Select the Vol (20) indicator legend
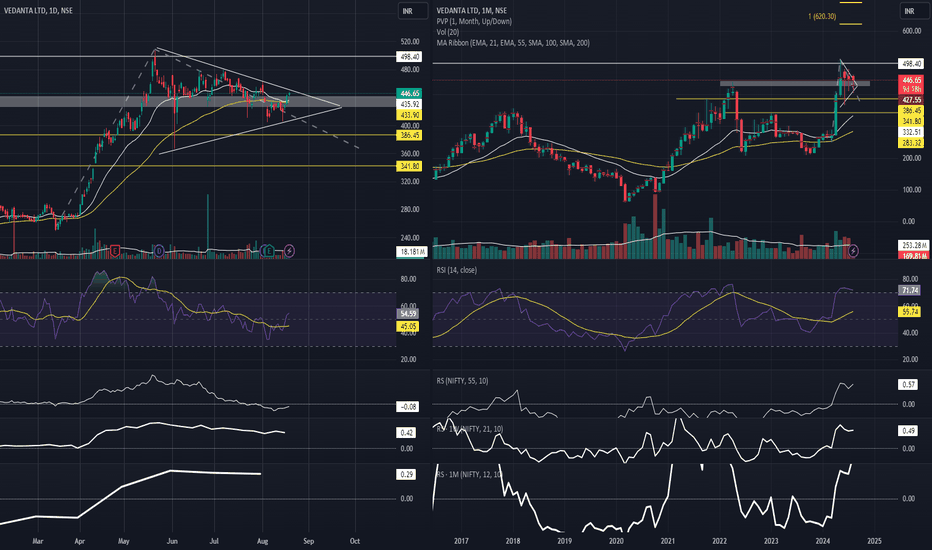 [448, 32]
